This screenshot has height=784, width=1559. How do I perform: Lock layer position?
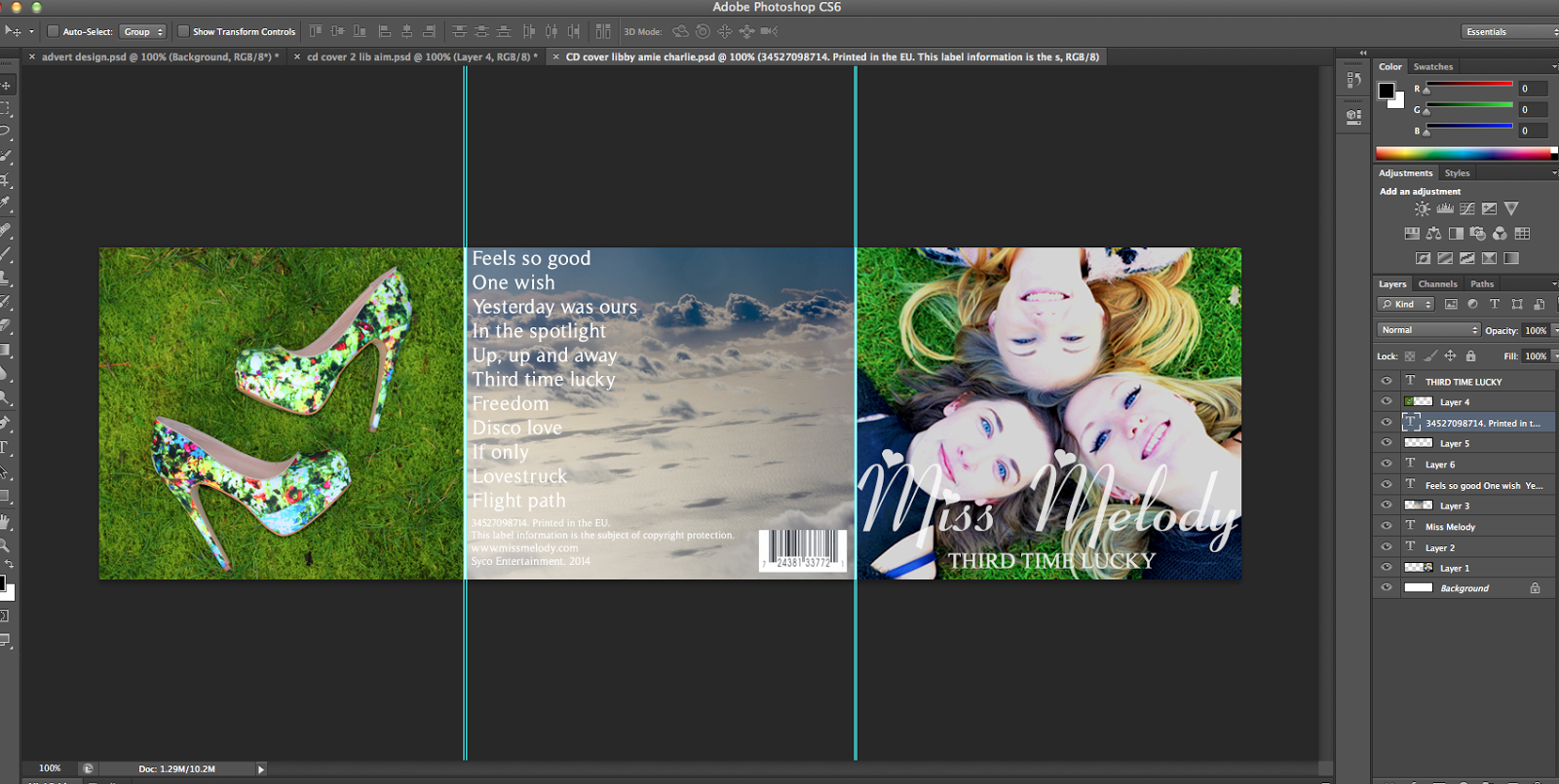click(x=1450, y=356)
